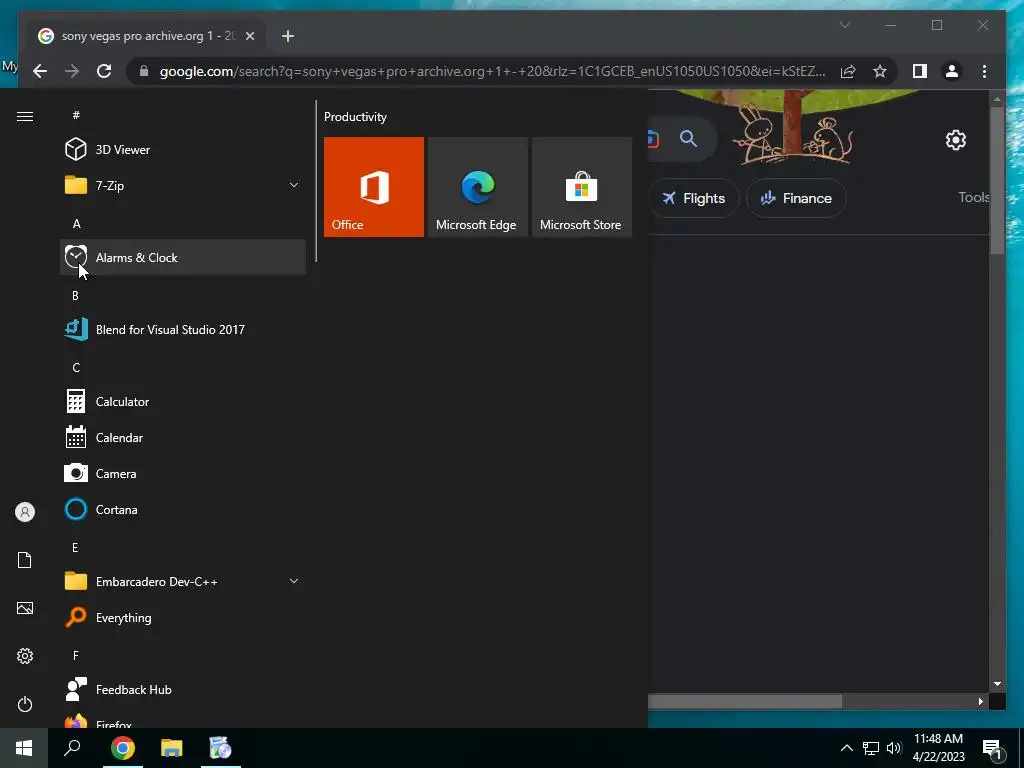Expand the 7-Zip folder chevron
Image resolution: width=1024 pixels, height=768 pixels.
[x=294, y=185]
